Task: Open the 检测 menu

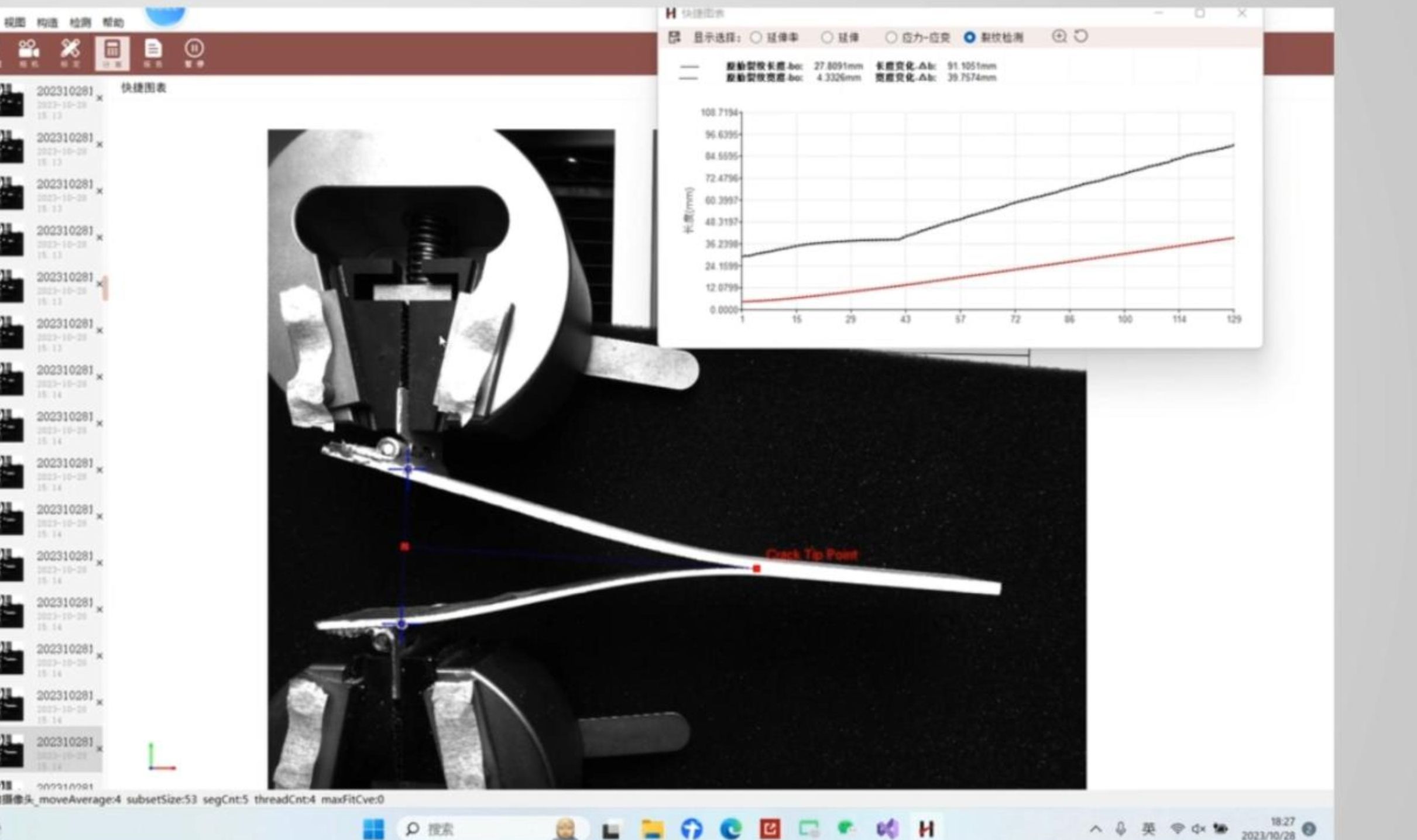Action: (80, 22)
